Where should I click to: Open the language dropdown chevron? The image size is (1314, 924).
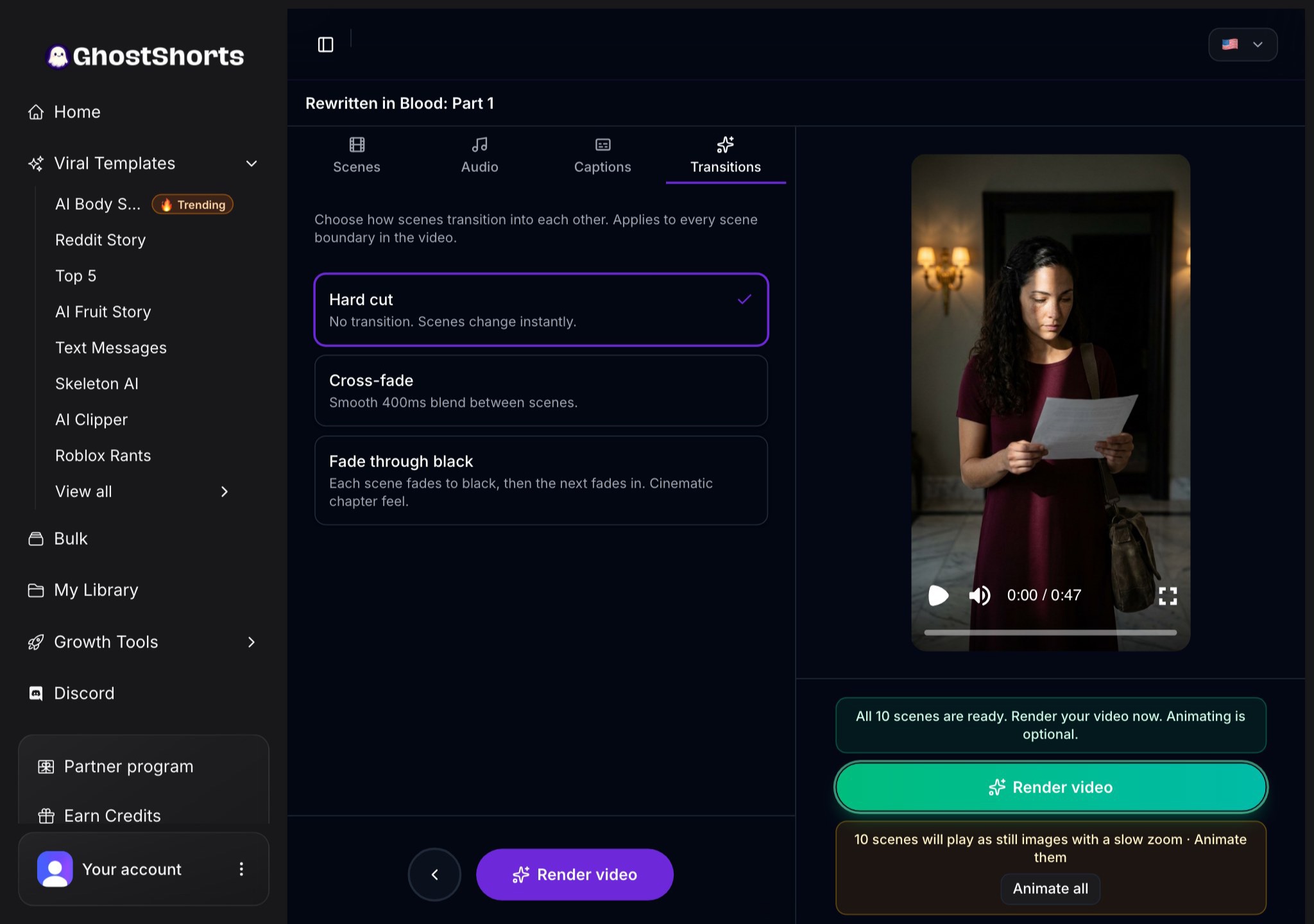point(1258,44)
